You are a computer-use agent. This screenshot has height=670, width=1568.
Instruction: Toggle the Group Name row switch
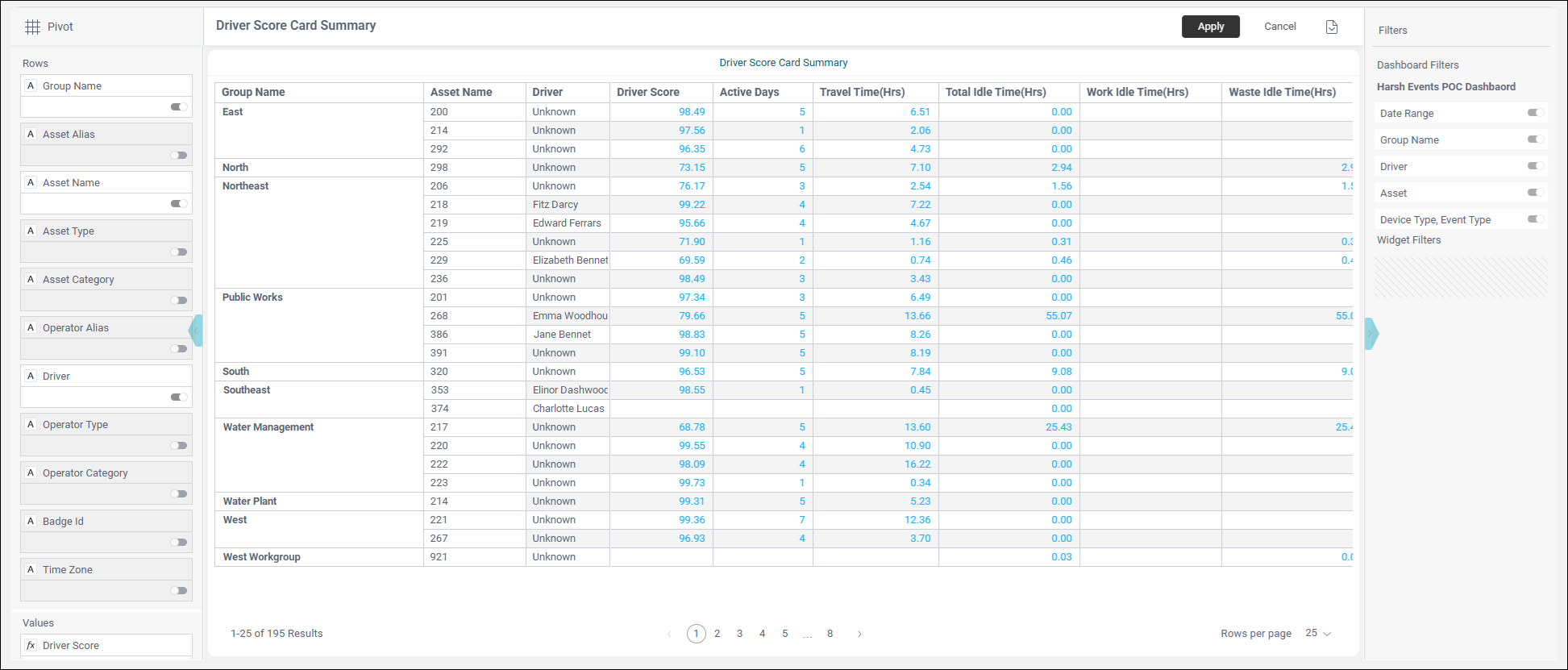pos(179,106)
